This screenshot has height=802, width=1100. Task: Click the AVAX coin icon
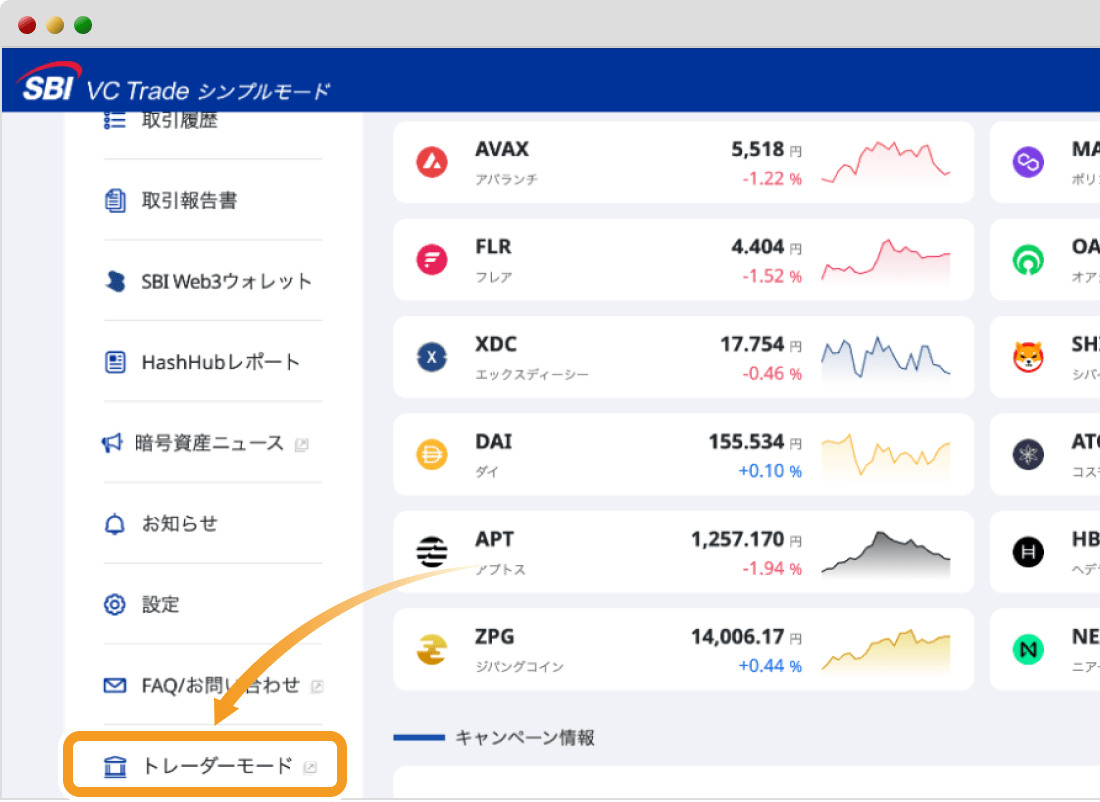click(x=432, y=162)
